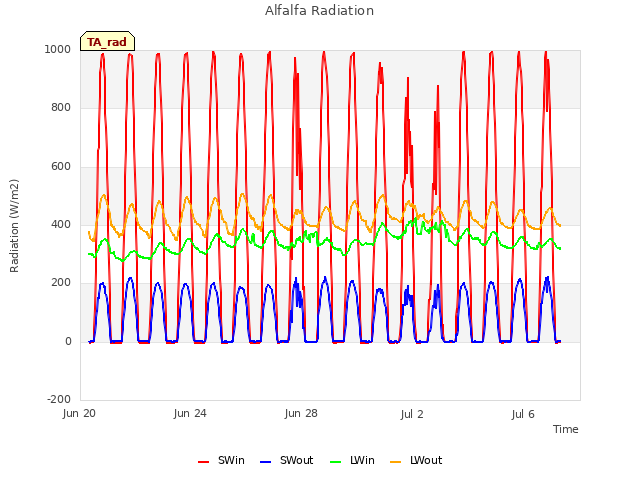Image resolution: width=640 pixels, height=480 pixels.
Task: Toggle LWin series in legend
Action: pos(352,460)
